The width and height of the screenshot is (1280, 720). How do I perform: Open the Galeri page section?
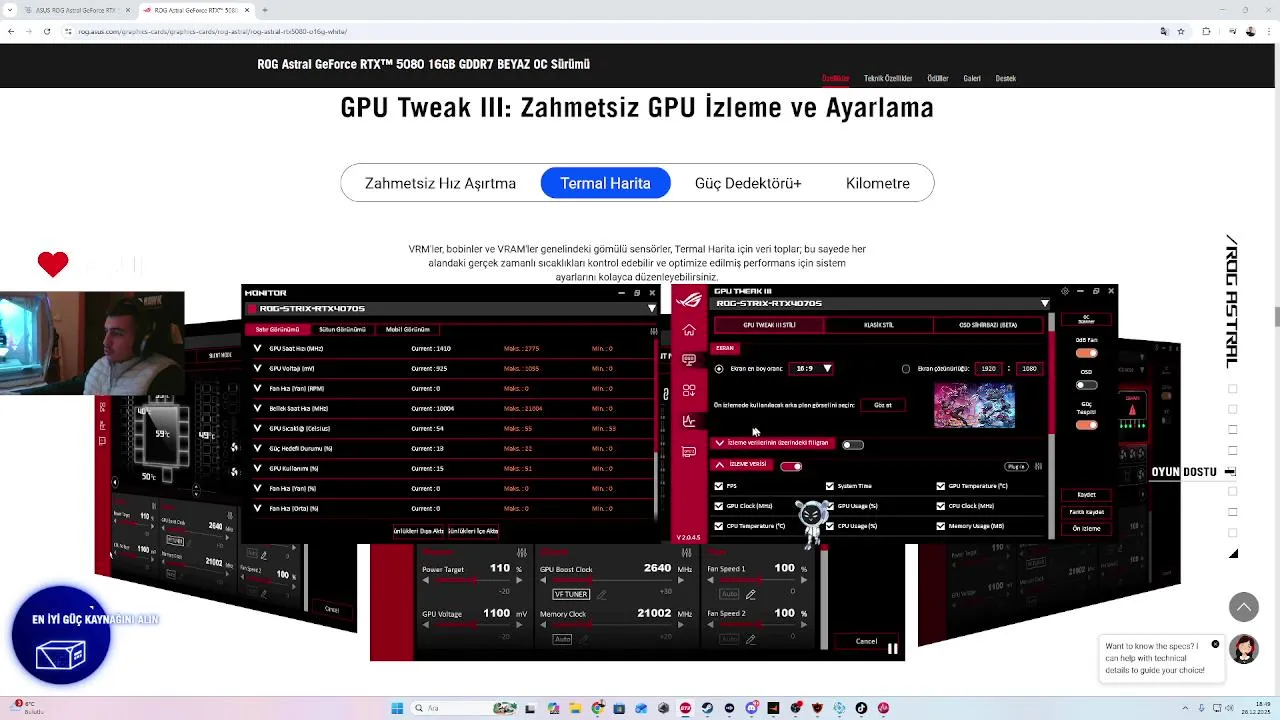972,78
